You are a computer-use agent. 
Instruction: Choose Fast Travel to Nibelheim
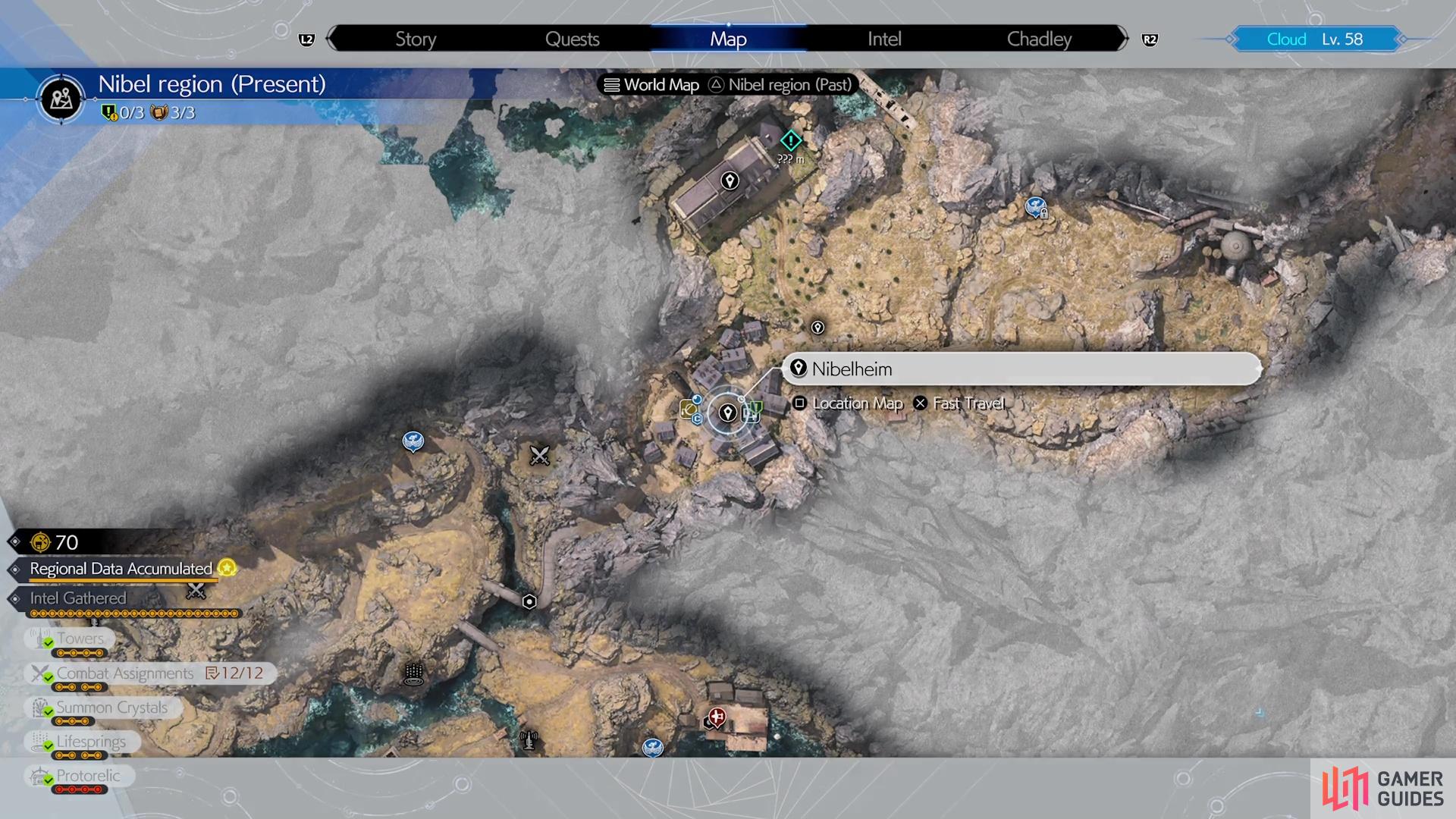click(959, 403)
